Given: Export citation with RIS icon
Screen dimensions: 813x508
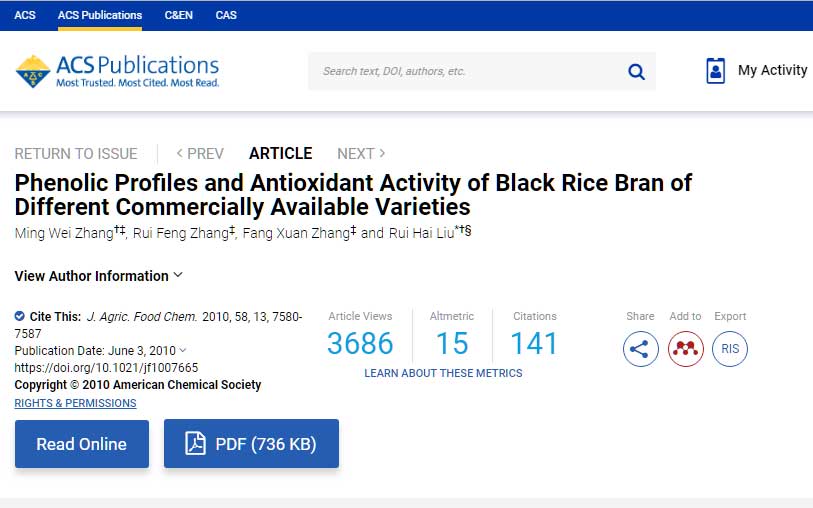Looking at the screenshot, I should click(x=731, y=349).
